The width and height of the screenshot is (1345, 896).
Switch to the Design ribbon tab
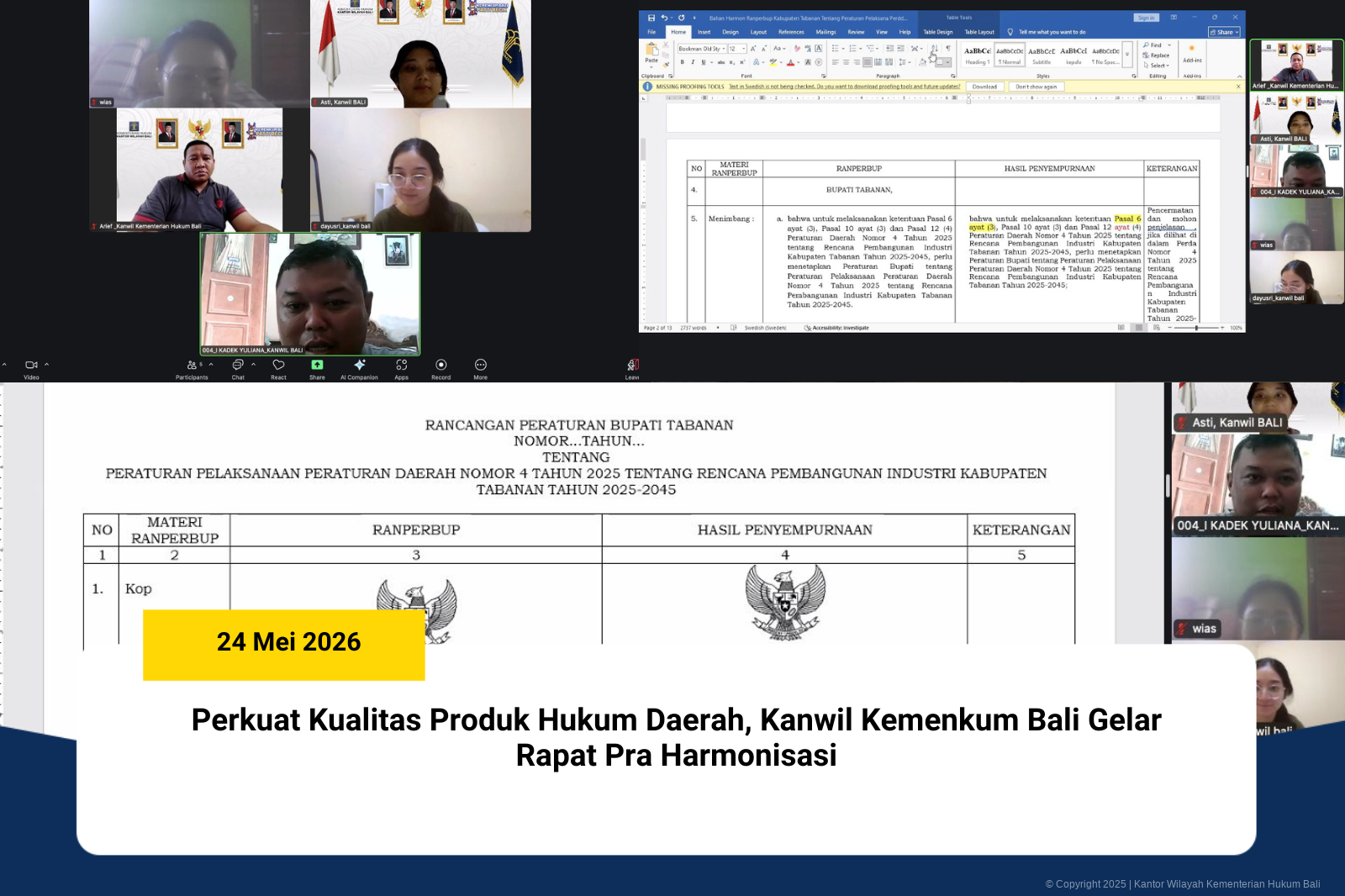pos(731,32)
